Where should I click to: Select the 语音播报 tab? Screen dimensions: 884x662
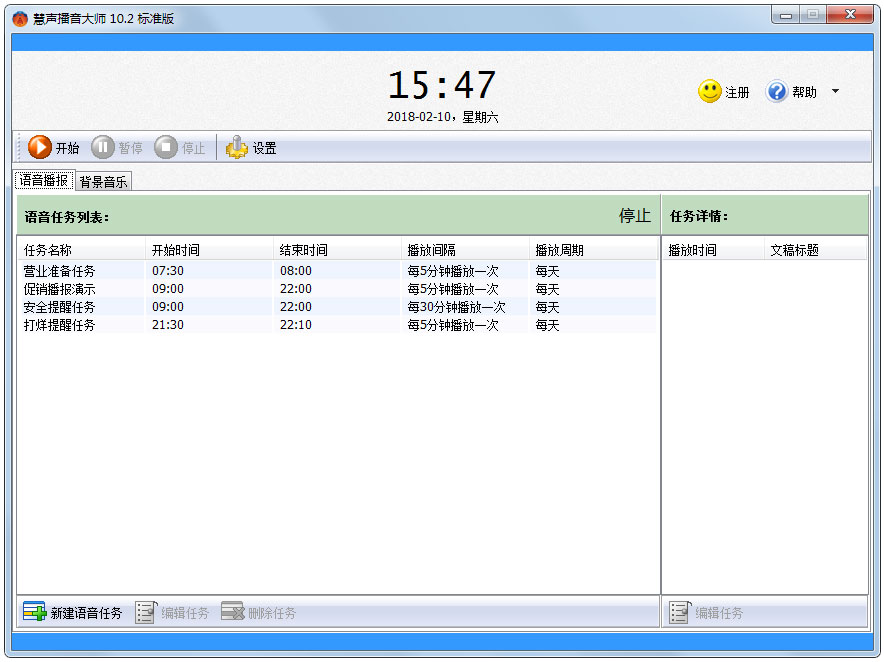[44, 181]
